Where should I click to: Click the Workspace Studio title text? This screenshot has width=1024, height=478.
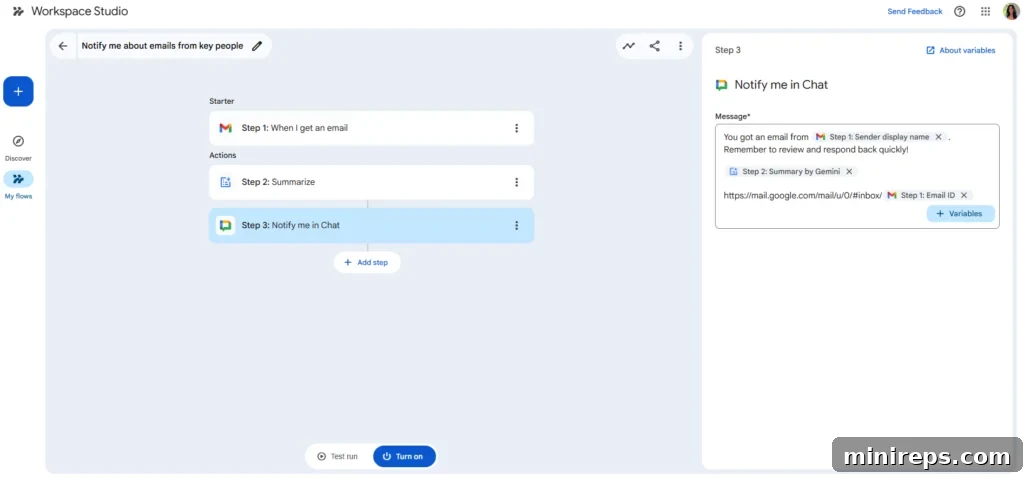(80, 11)
